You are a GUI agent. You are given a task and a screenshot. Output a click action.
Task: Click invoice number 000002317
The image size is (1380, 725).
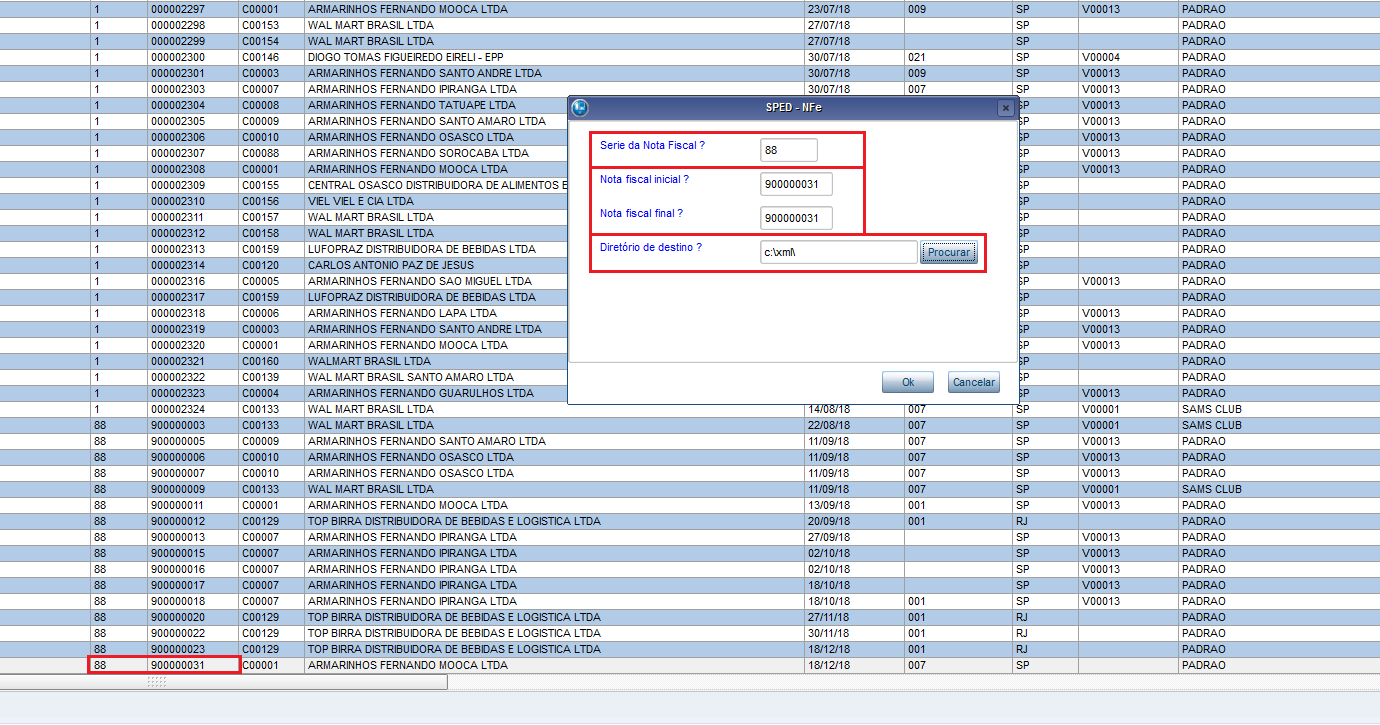pyautogui.click(x=177, y=297)
